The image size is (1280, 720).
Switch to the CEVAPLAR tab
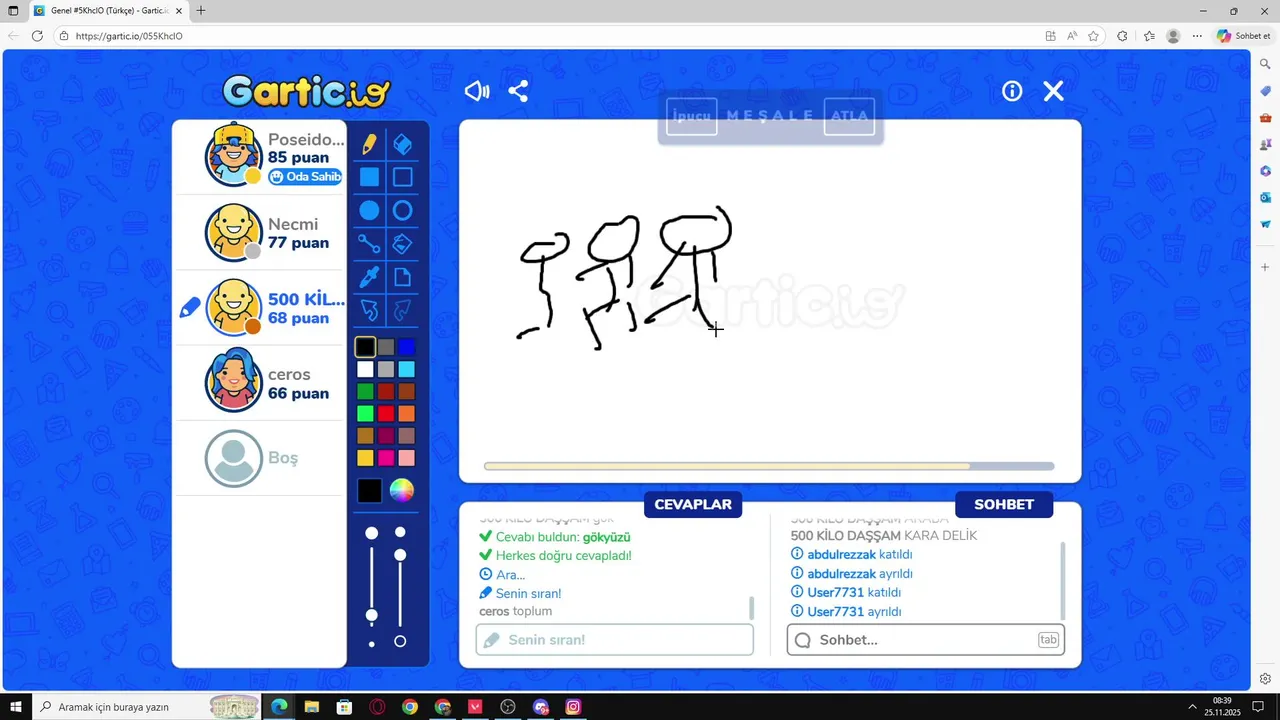click(693, 505)
